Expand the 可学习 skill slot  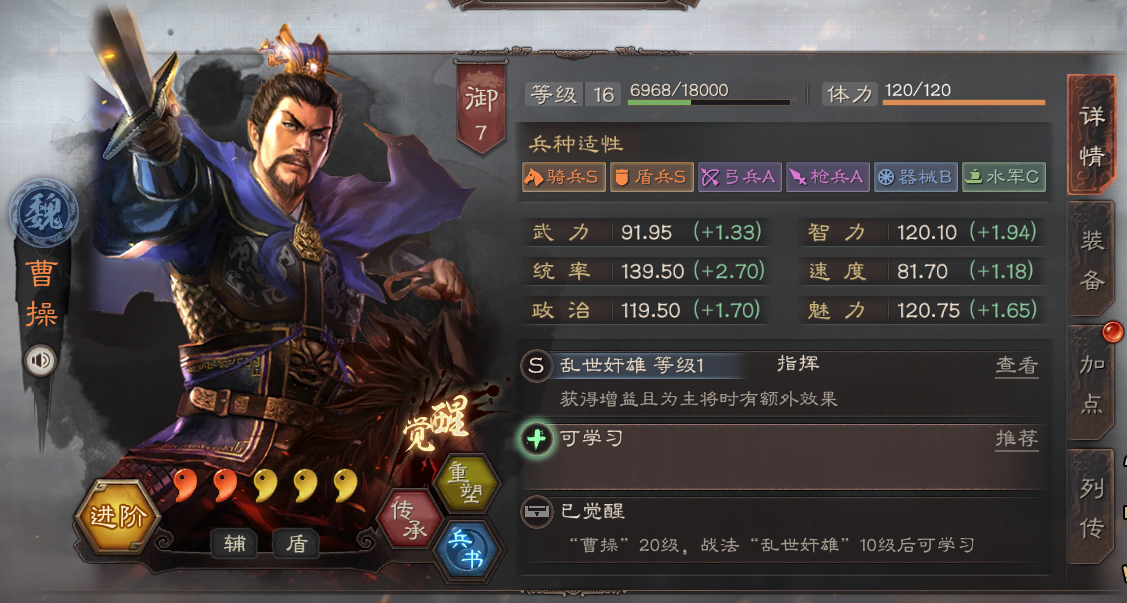(x=782, y=455)
